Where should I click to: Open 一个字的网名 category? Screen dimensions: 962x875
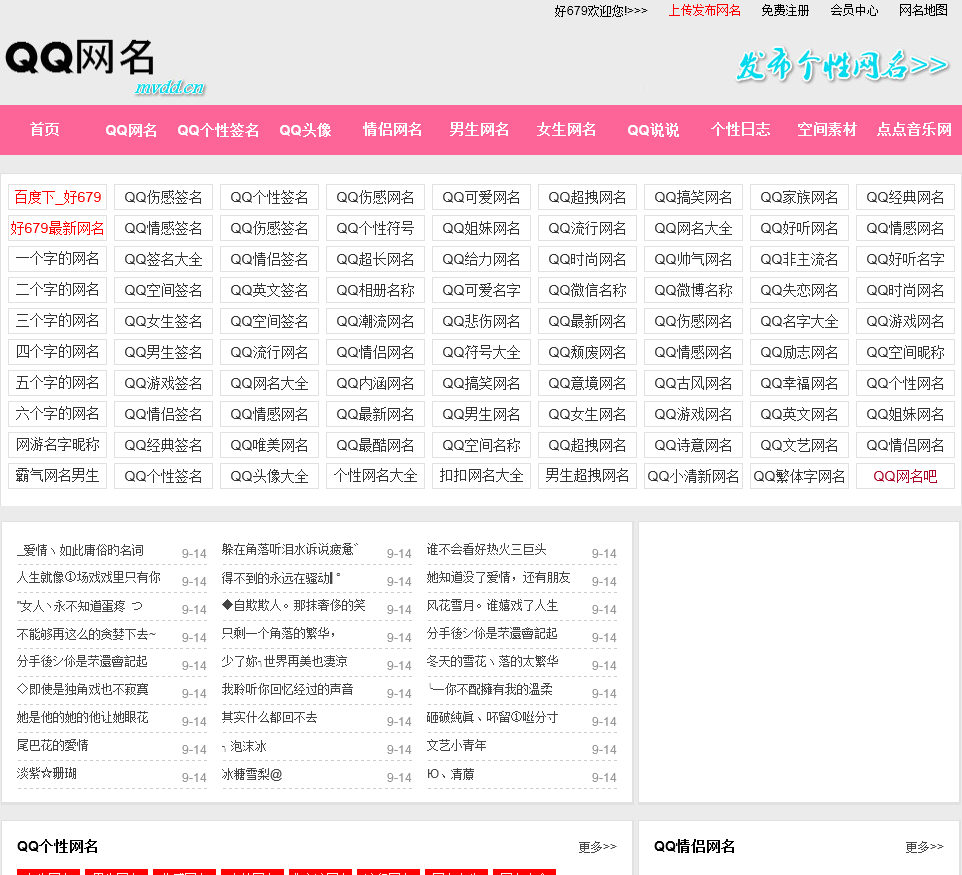pyautogui.click(x=58, y=259)
